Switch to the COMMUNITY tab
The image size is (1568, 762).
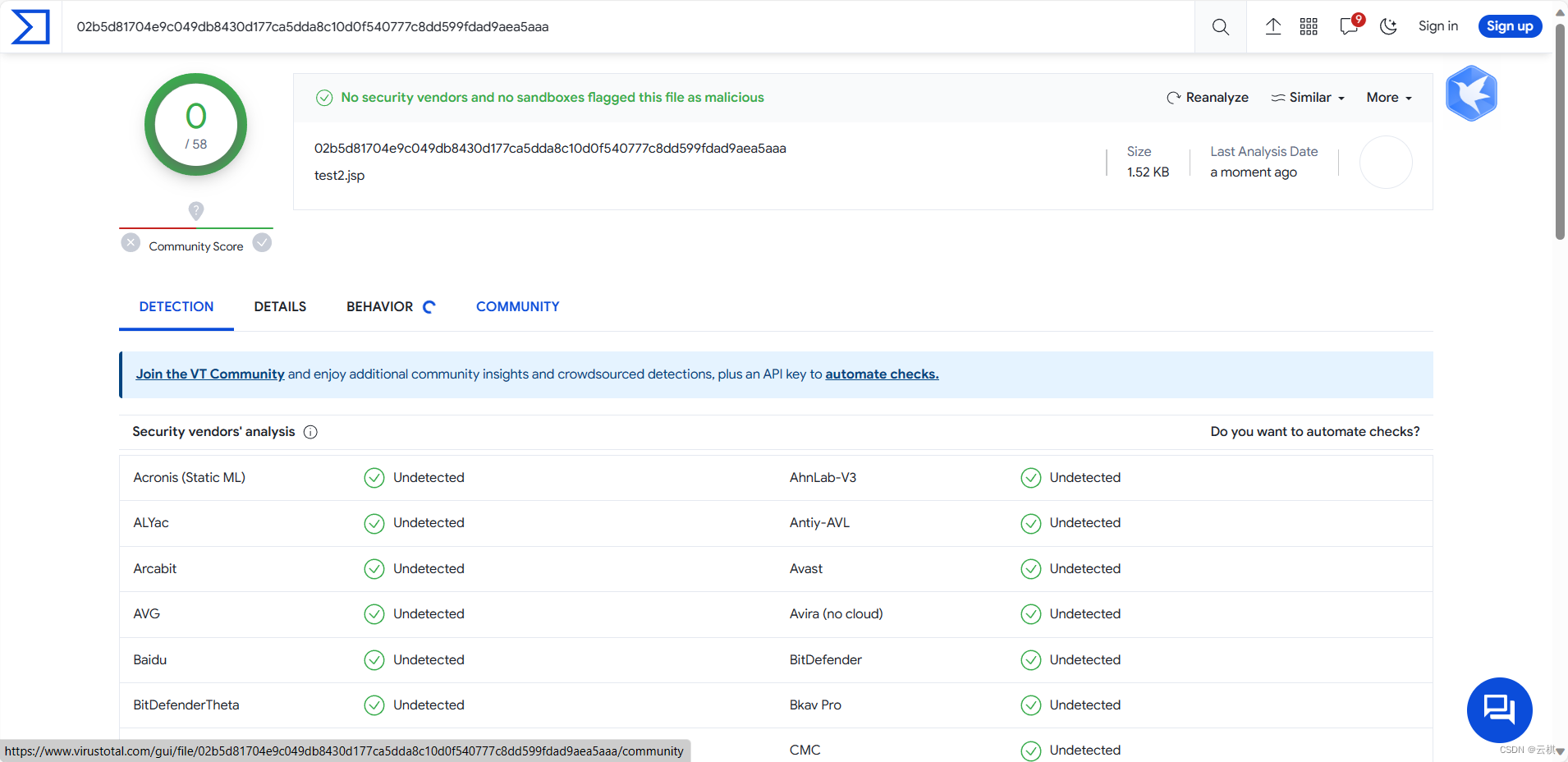[x=516, y=306]
